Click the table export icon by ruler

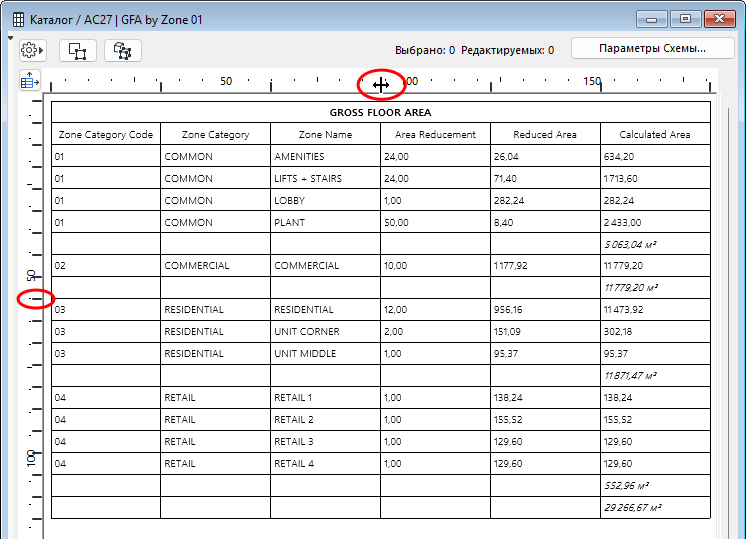[29, 81]
